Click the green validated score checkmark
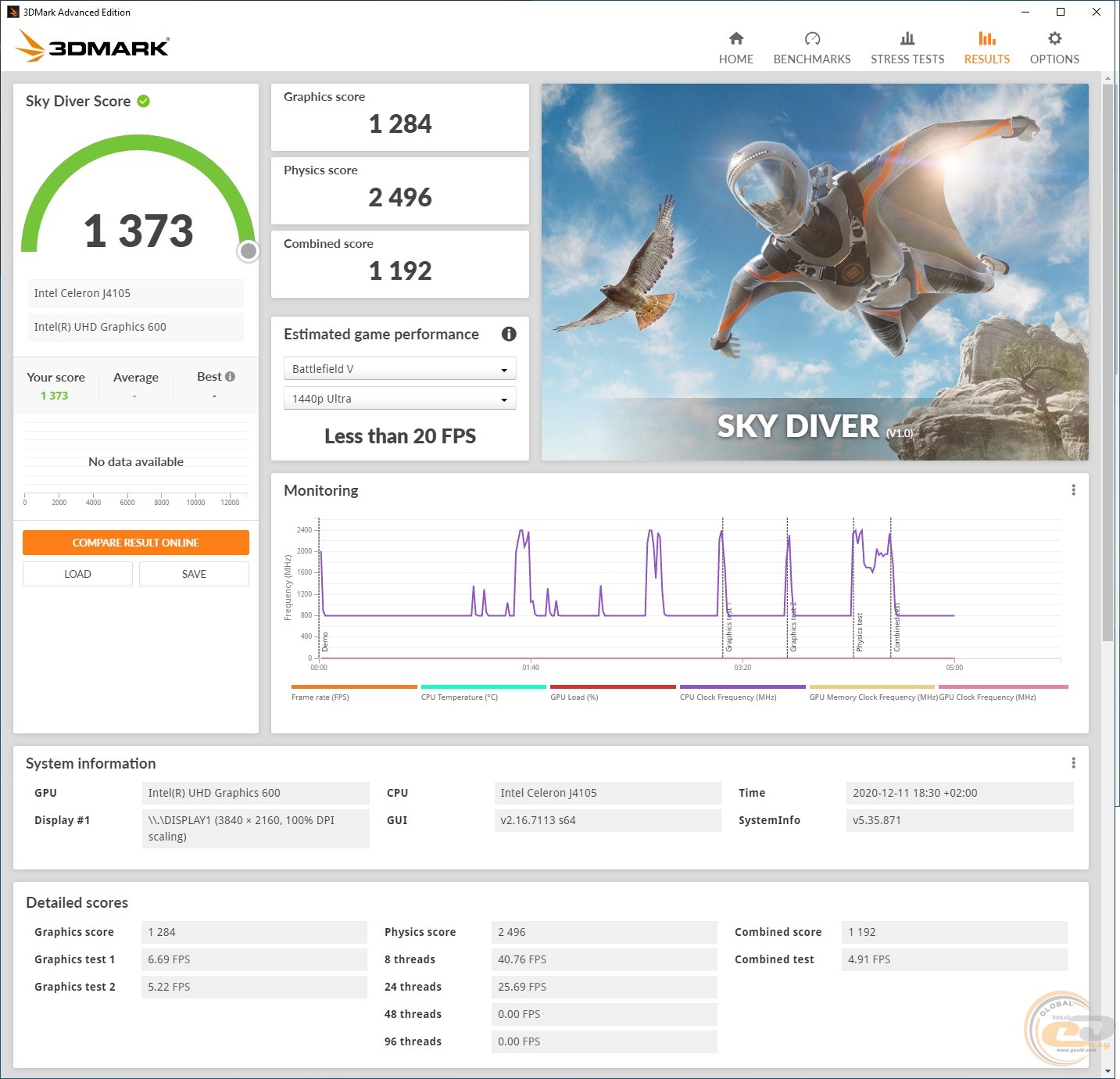 click(x=144, y=101)
